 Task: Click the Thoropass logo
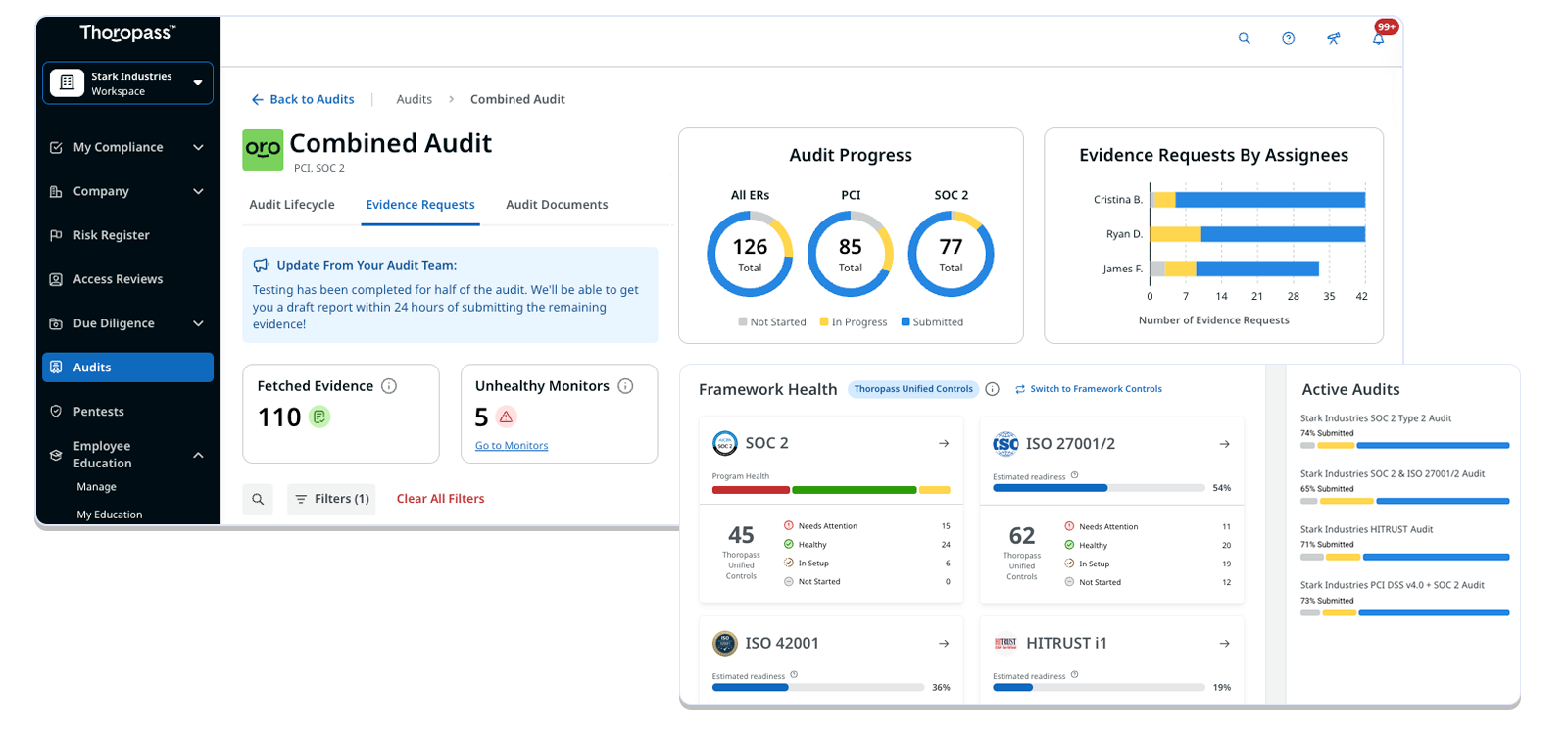coord(127,33)
